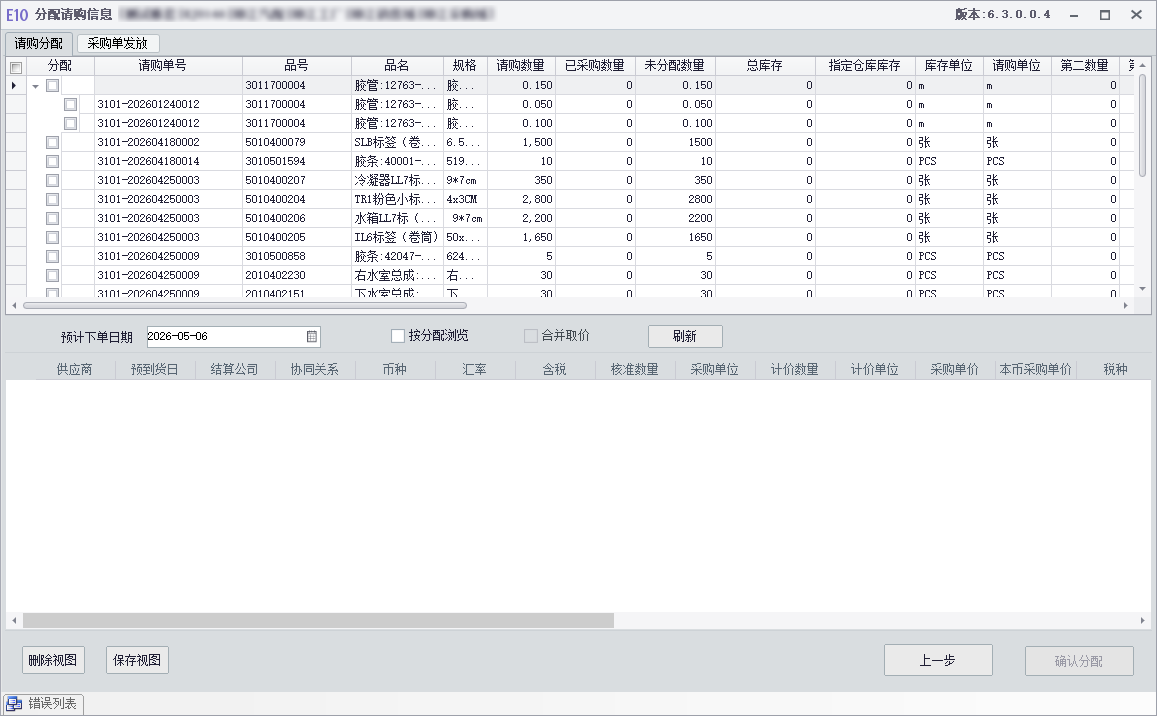Enable the 按分配浏览 checkbox
1157x716 pixels.
[398, 336]
